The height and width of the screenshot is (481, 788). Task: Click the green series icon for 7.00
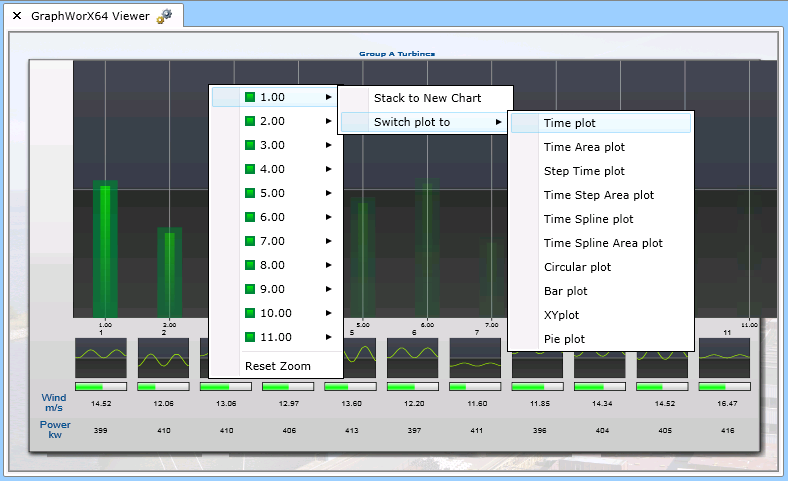click(x=251, y=241)
